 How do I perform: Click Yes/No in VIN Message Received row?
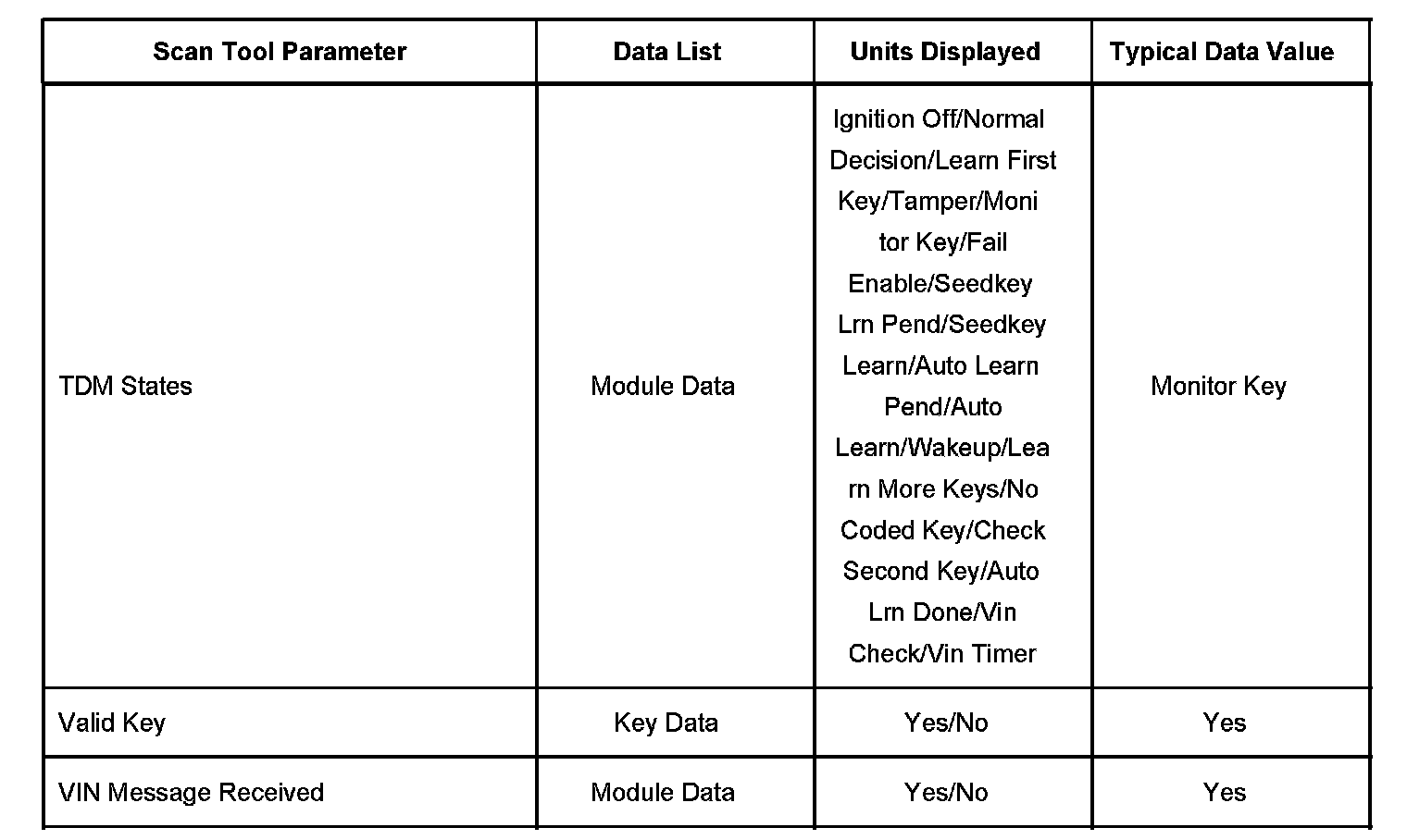point(946,793)
